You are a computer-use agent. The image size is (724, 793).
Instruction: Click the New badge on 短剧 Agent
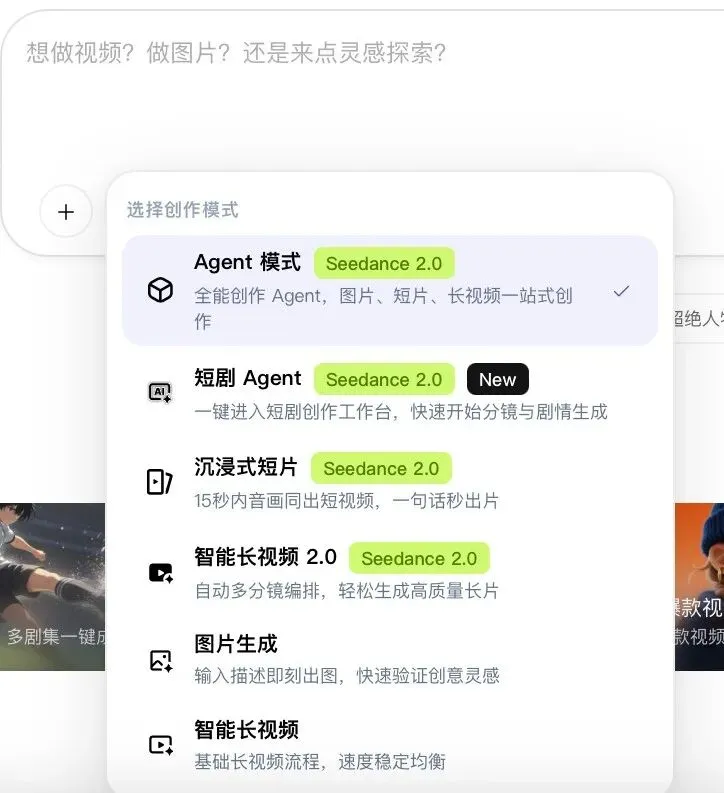(497, 379)
